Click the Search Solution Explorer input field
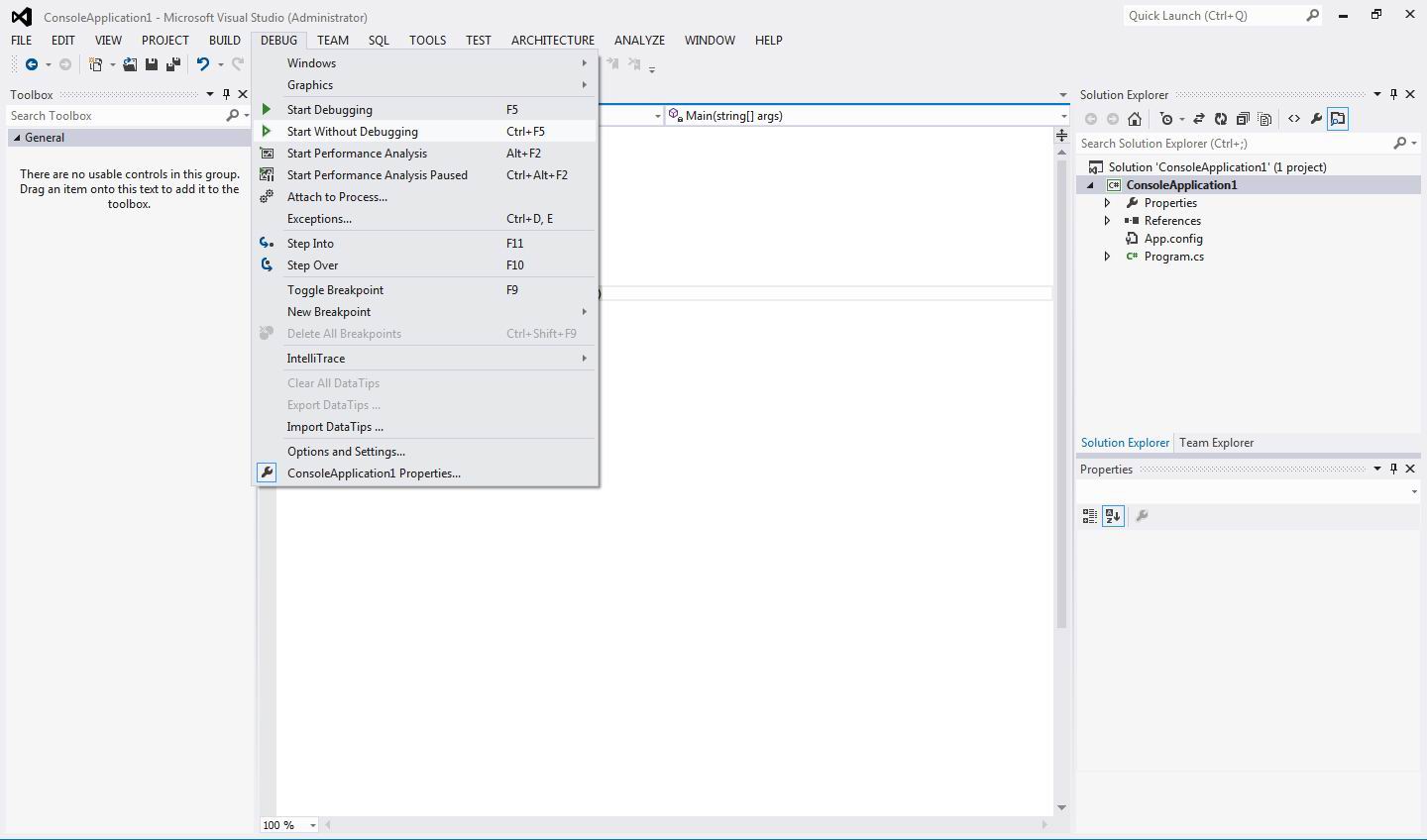The width and height of the screenshot is (1427, 840). click(x=1234, y=144)
